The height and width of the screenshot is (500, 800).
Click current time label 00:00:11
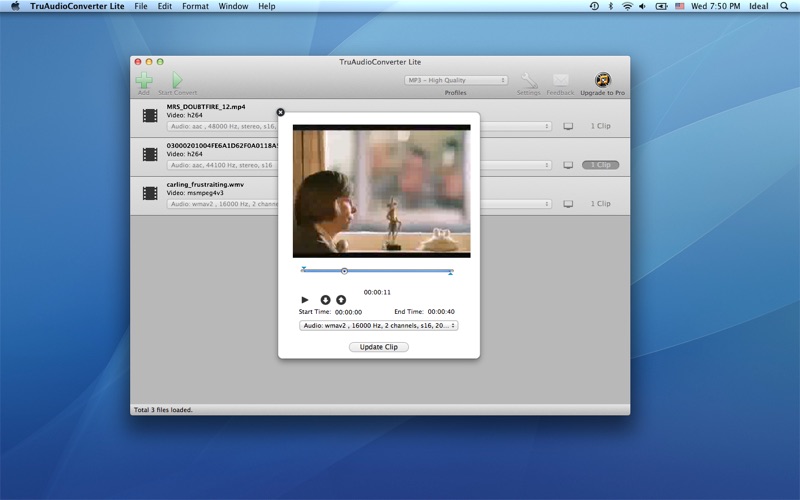(x=377, y=292)
